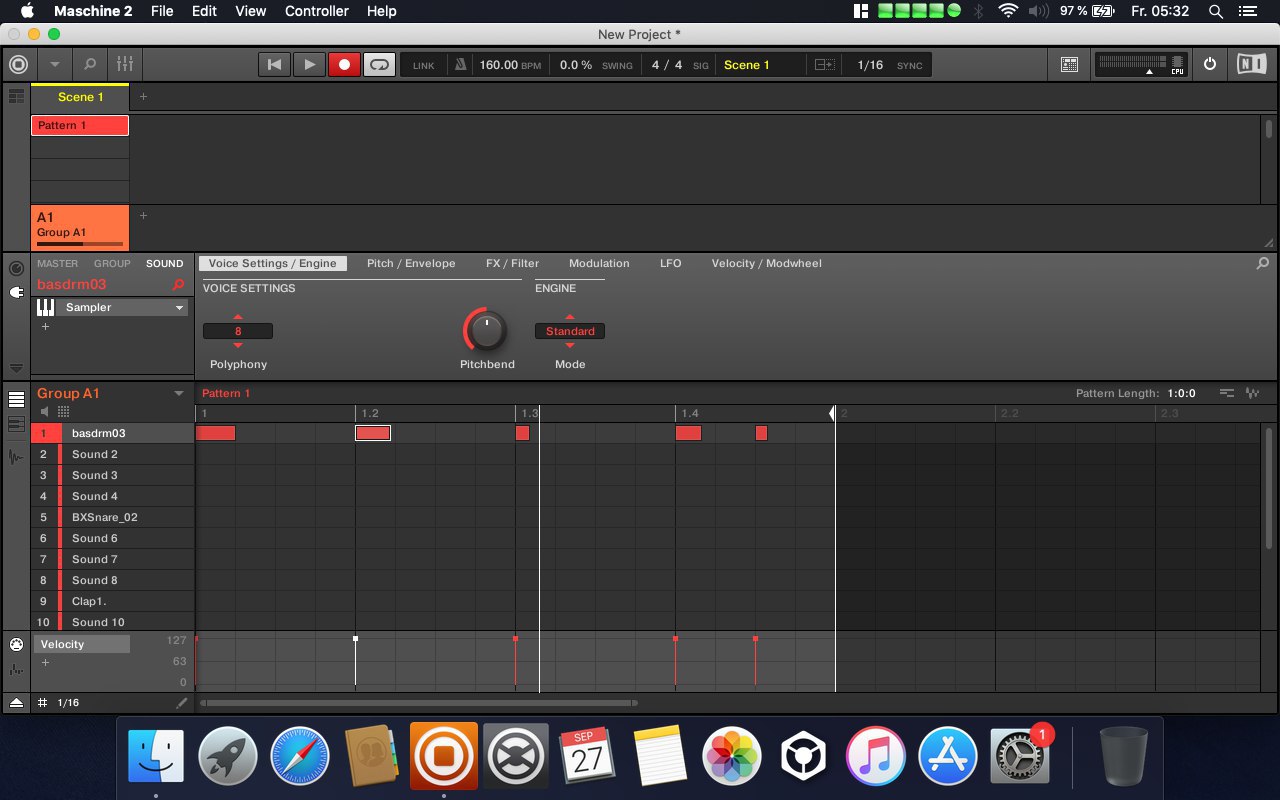Click the restart transport button
This screenshot has height=800, width=1280.
[274, 65]
